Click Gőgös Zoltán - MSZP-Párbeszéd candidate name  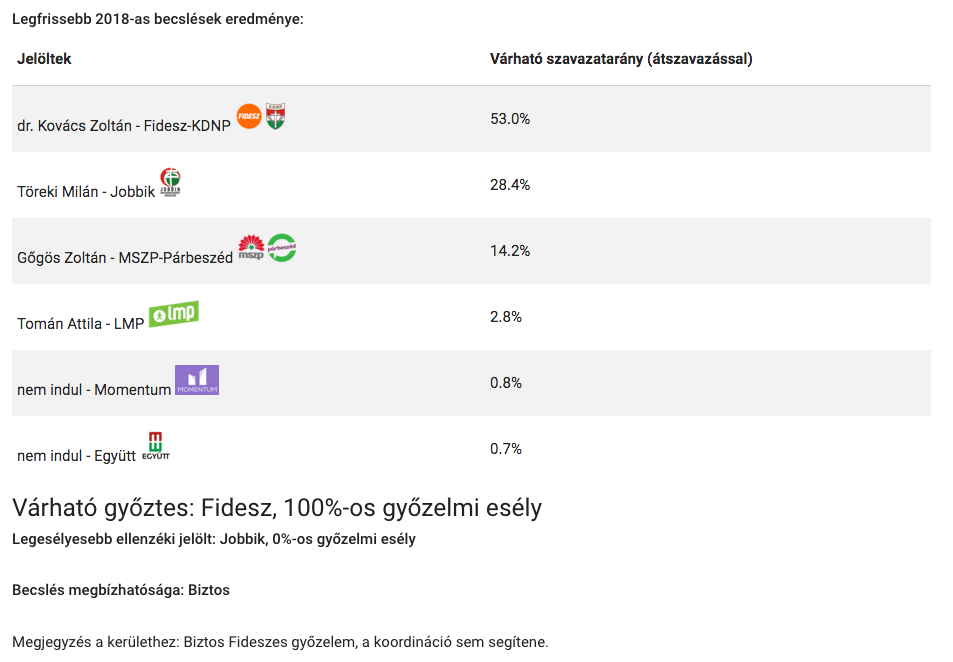(125, 258)
